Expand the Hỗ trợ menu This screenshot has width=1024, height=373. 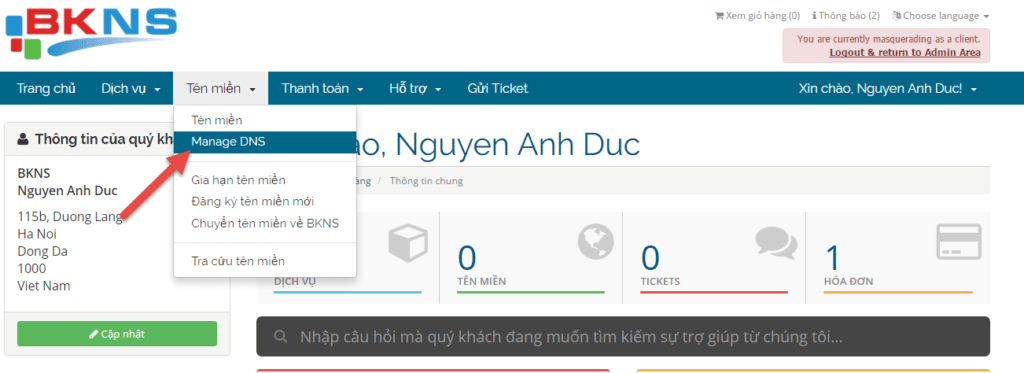point(415,88)
